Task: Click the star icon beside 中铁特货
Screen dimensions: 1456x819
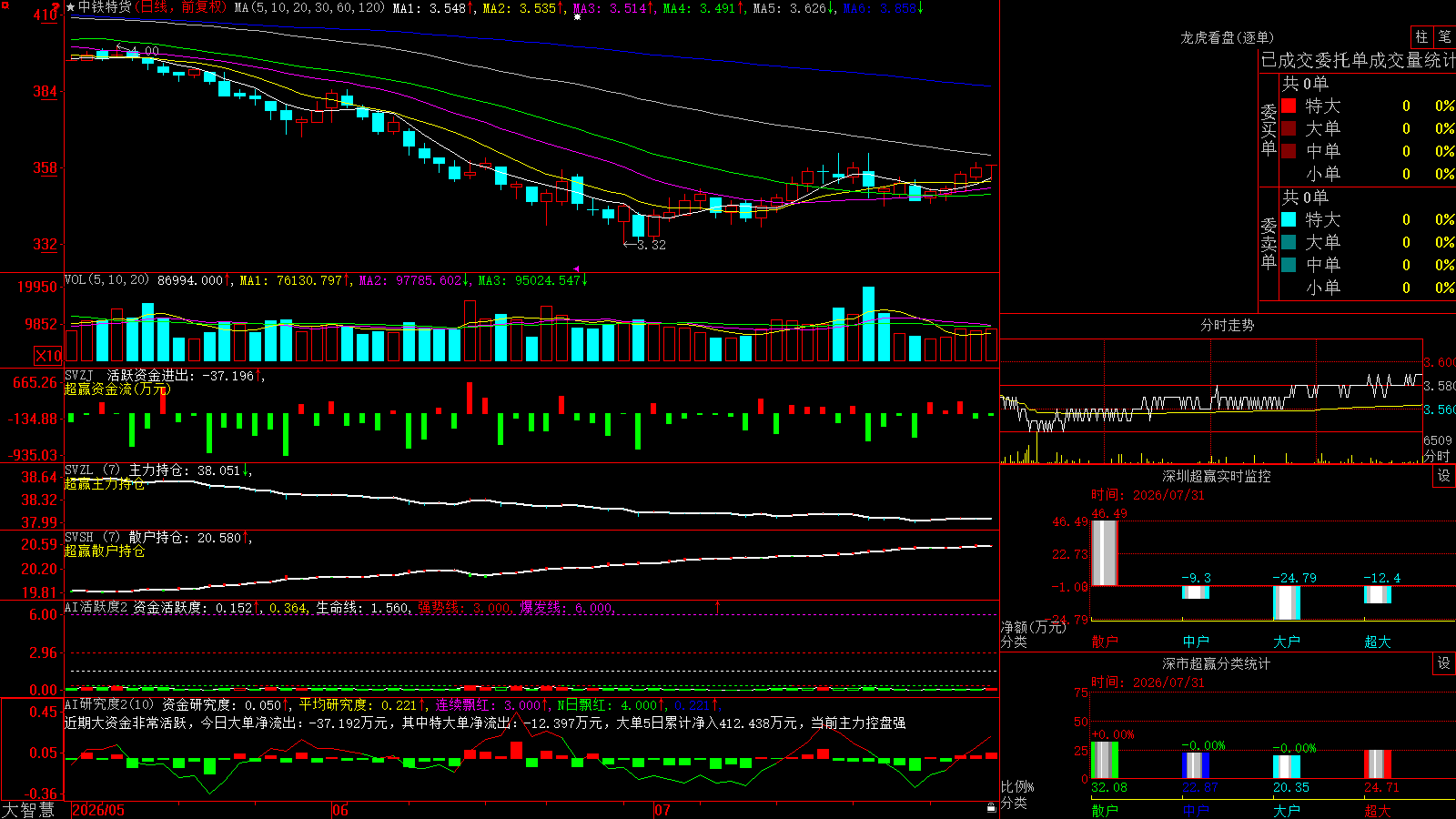Action: pos(71,7)
